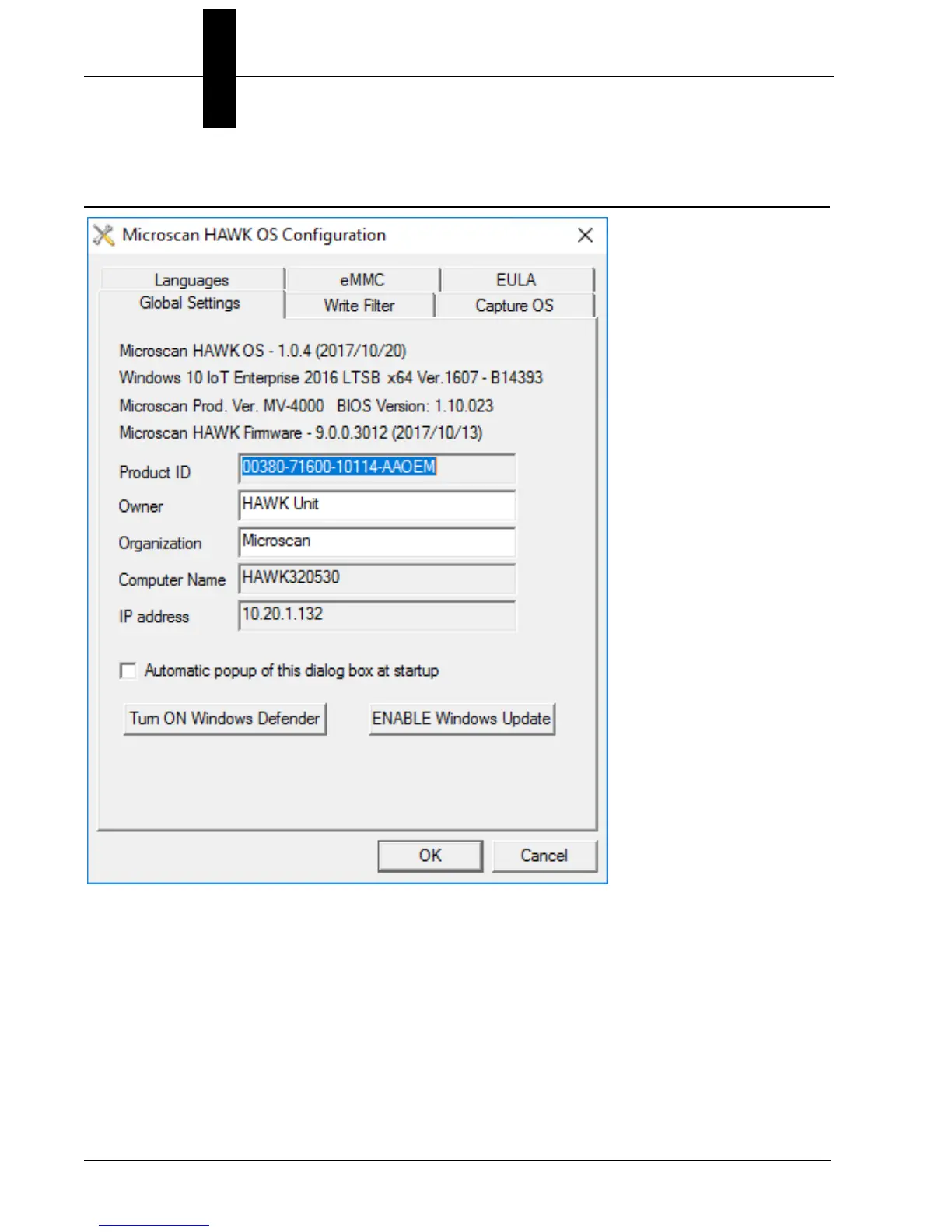The height and width of the screenshot is (1232, 952).
Task: Select the Global Settings tab
Action: click(190, 303)
